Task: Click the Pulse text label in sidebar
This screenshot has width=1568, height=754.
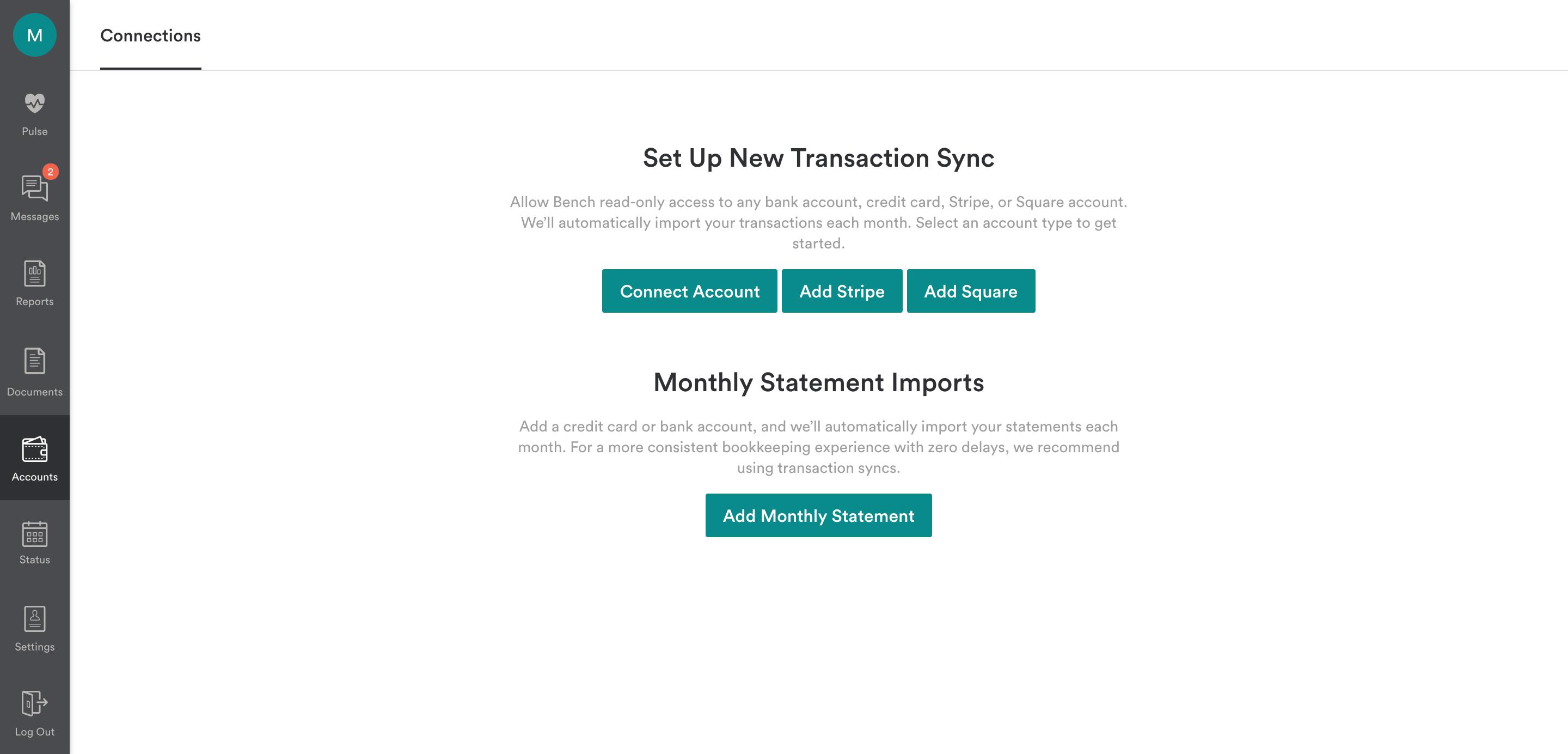Action: (35, 131)
